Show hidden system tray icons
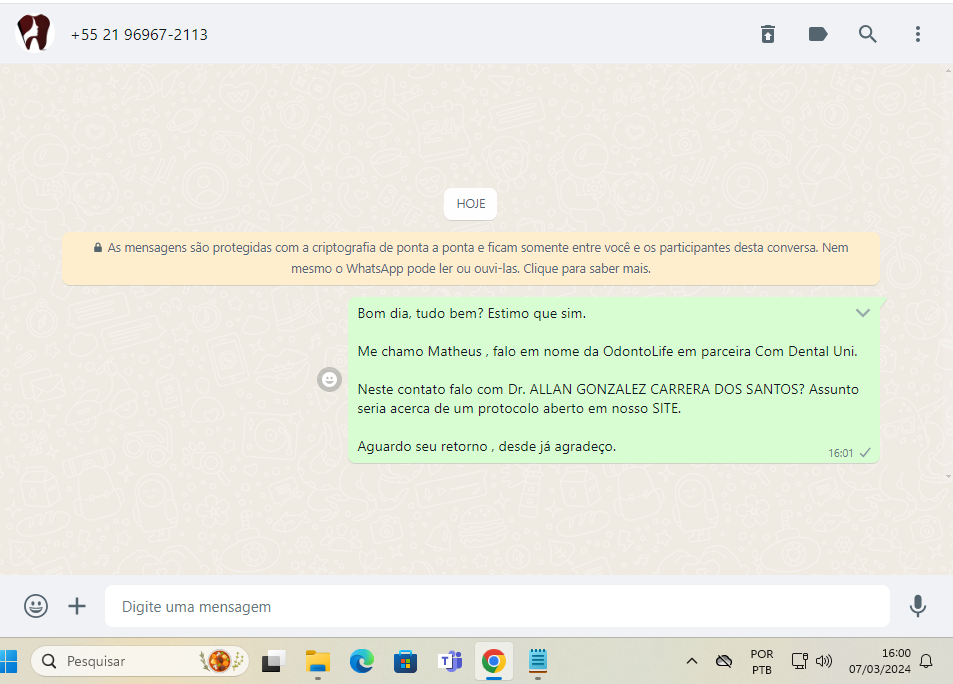 692,661
